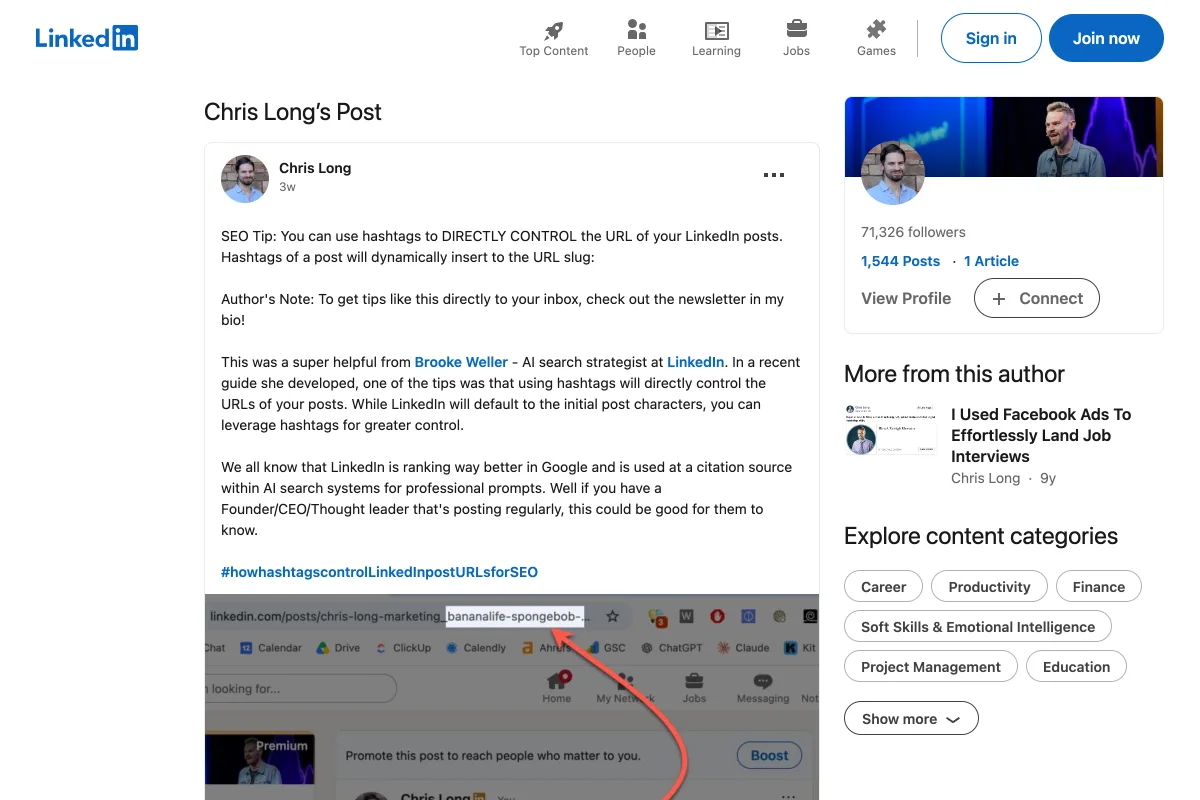Click the sidebar profile photo of Chris Long
The image size is (1200, 800).
click(893, 172)
